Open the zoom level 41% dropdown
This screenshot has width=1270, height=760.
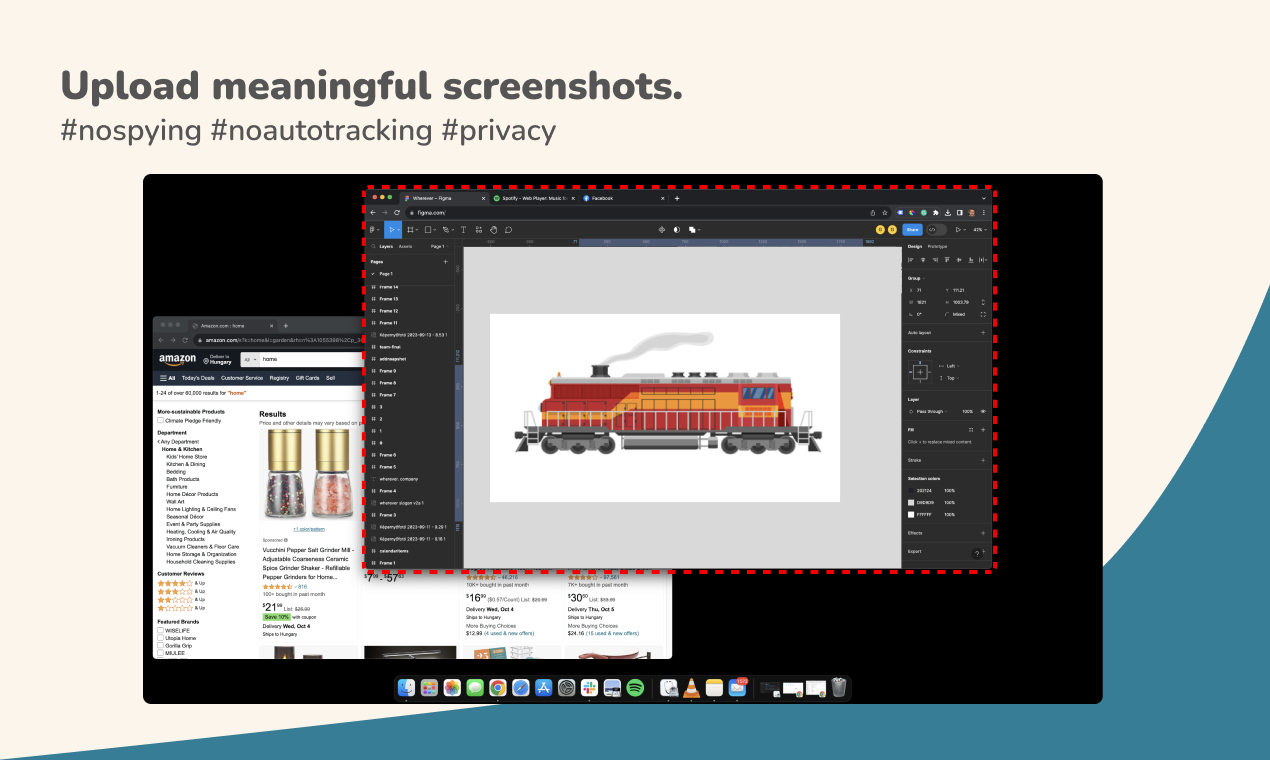979,229
